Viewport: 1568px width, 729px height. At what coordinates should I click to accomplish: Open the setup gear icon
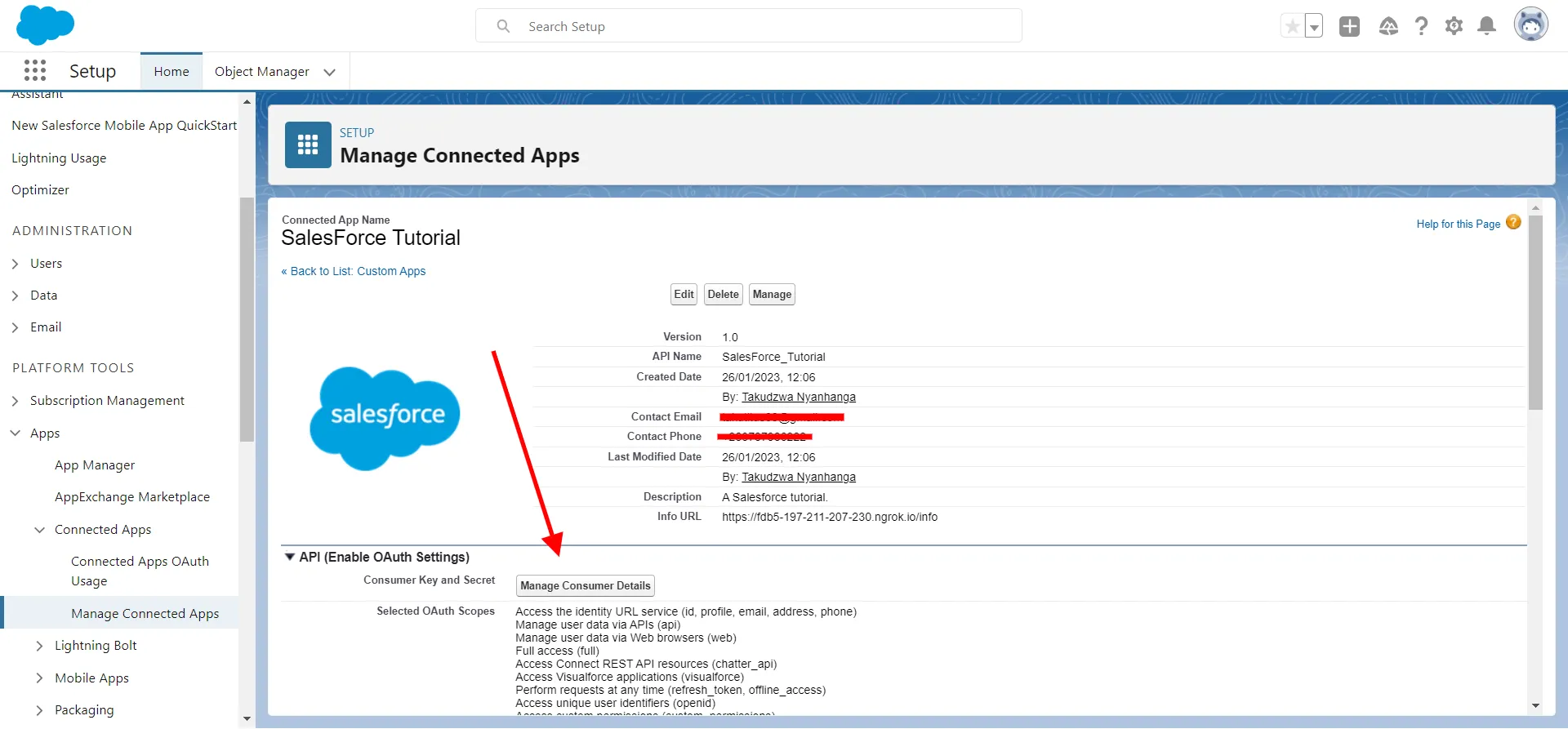click(x=1454, y=26)
